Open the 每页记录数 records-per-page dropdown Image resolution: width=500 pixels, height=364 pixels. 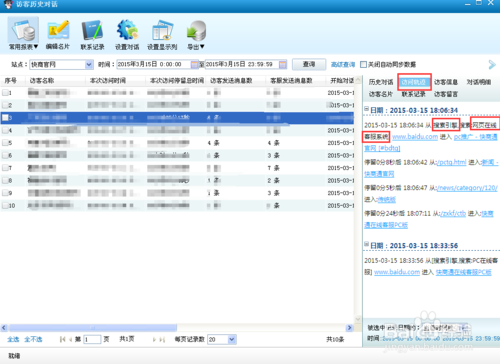[x=232, y=340]
